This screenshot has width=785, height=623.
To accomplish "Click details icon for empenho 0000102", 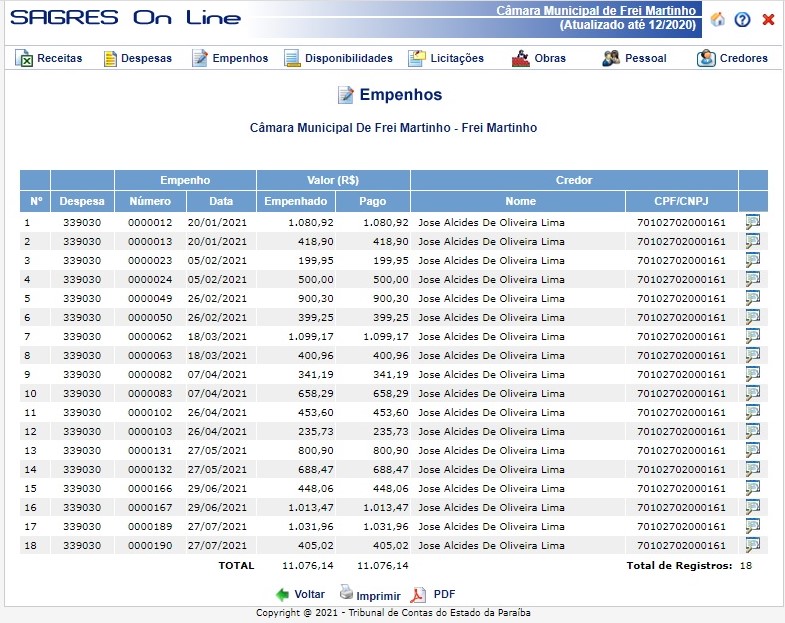I will point(753,412).
